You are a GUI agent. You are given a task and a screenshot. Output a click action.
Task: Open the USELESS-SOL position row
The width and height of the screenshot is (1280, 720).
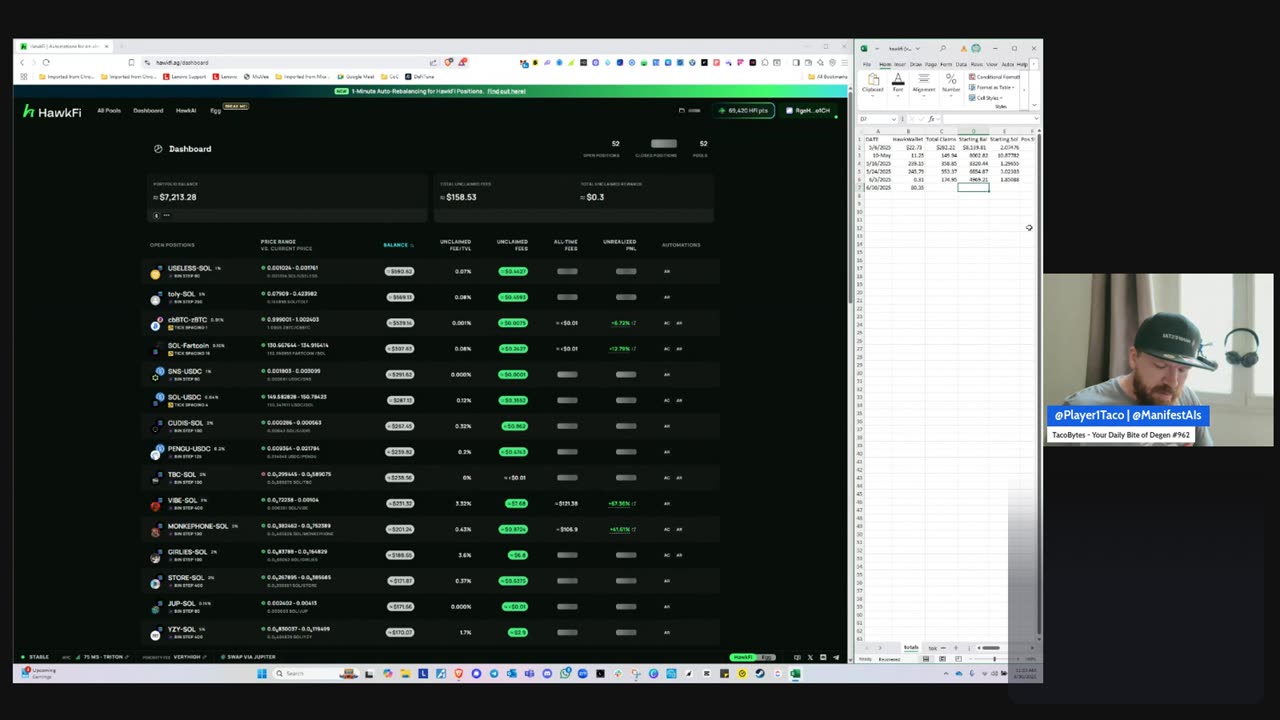430,271
